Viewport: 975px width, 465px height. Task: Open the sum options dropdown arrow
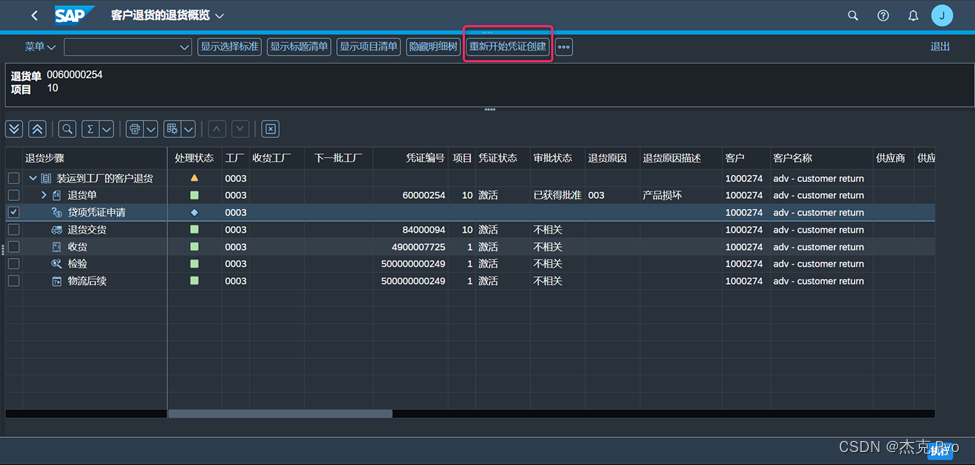106,129
